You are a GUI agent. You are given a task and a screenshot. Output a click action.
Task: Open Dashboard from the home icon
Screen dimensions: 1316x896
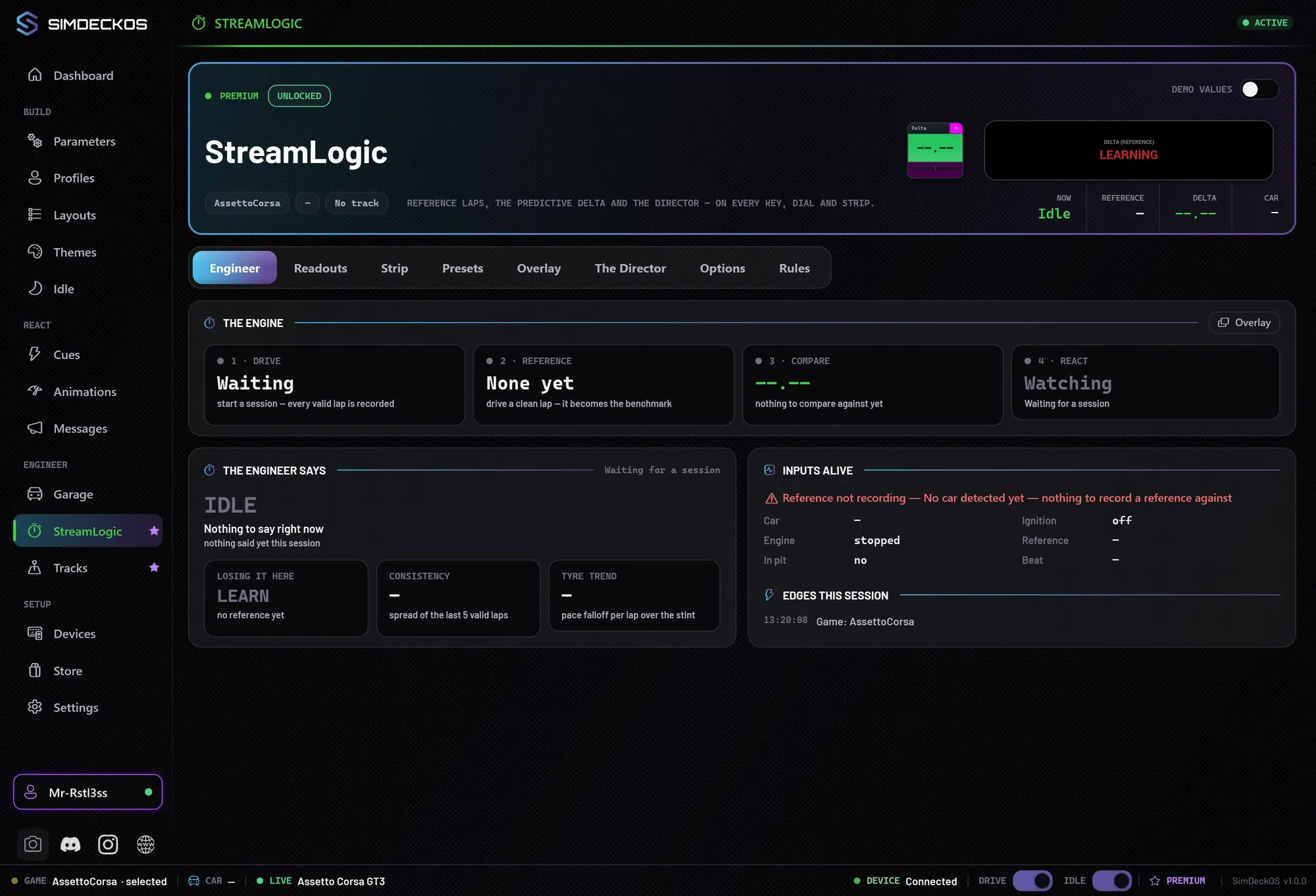[x=35, y=75]
